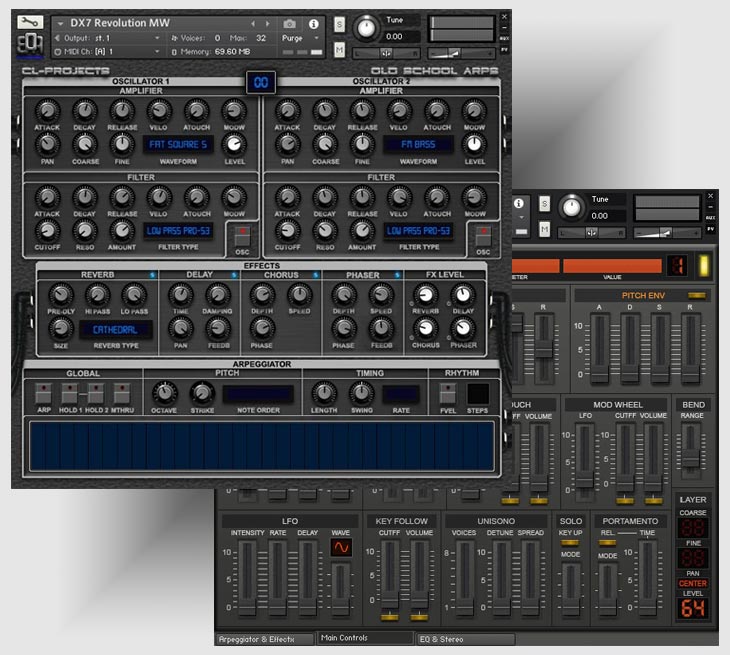
Task: Switch to the Arpeggiator & Effects tab
Action: pyautogui.click(x=263, y=638)
